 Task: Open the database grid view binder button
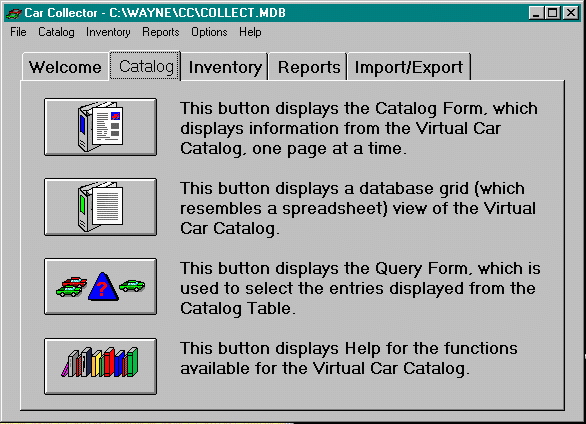pyautogui.click(x=100, y=207)
